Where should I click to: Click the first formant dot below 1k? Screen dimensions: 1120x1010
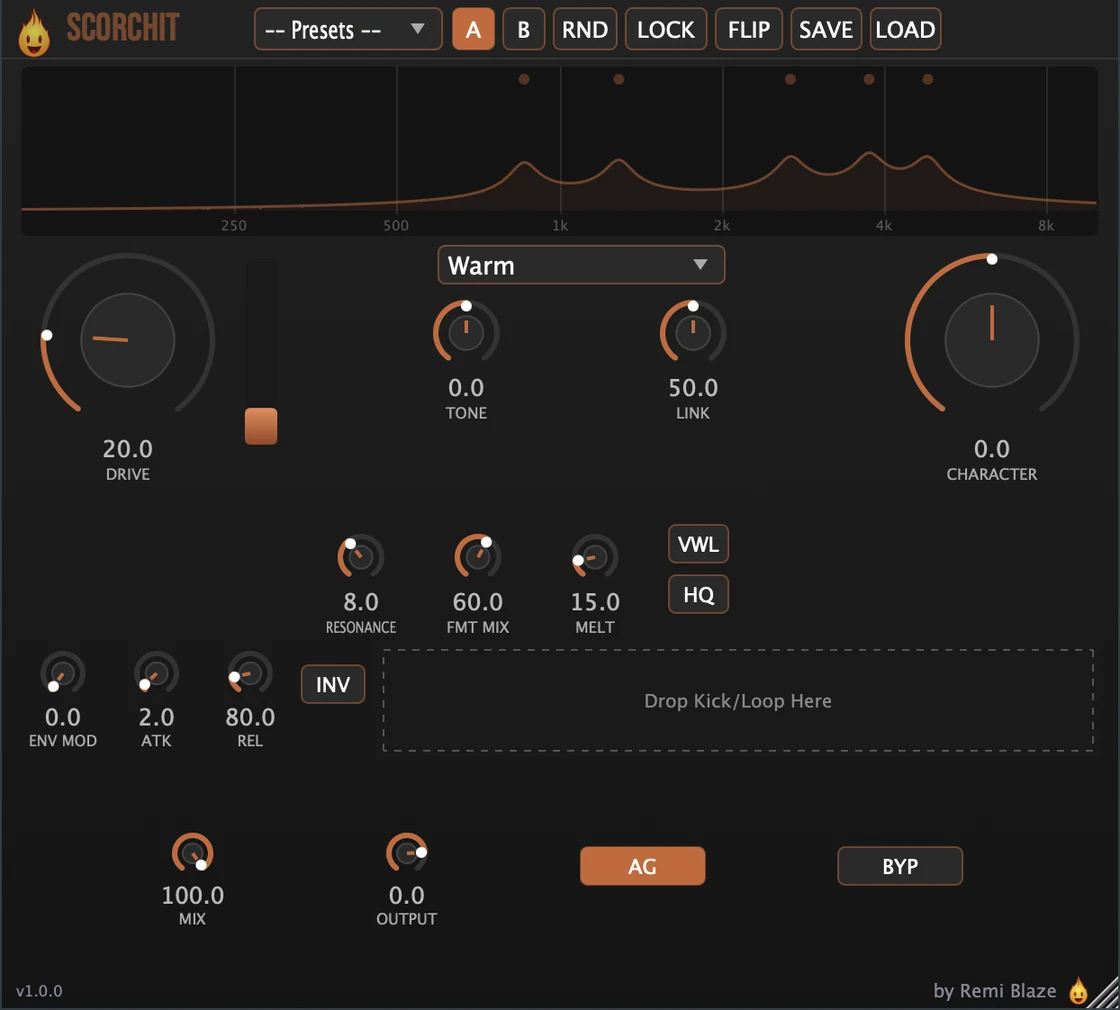[x=524, y=79]
